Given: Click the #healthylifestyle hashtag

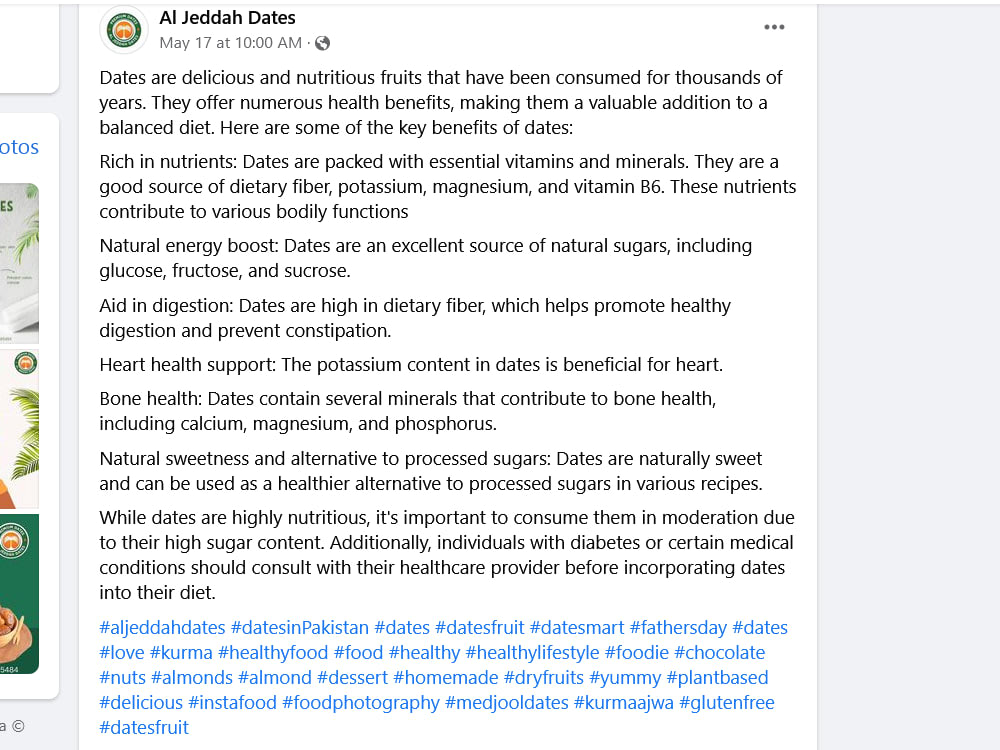Looking at the screenshot, I should [533, 652].
